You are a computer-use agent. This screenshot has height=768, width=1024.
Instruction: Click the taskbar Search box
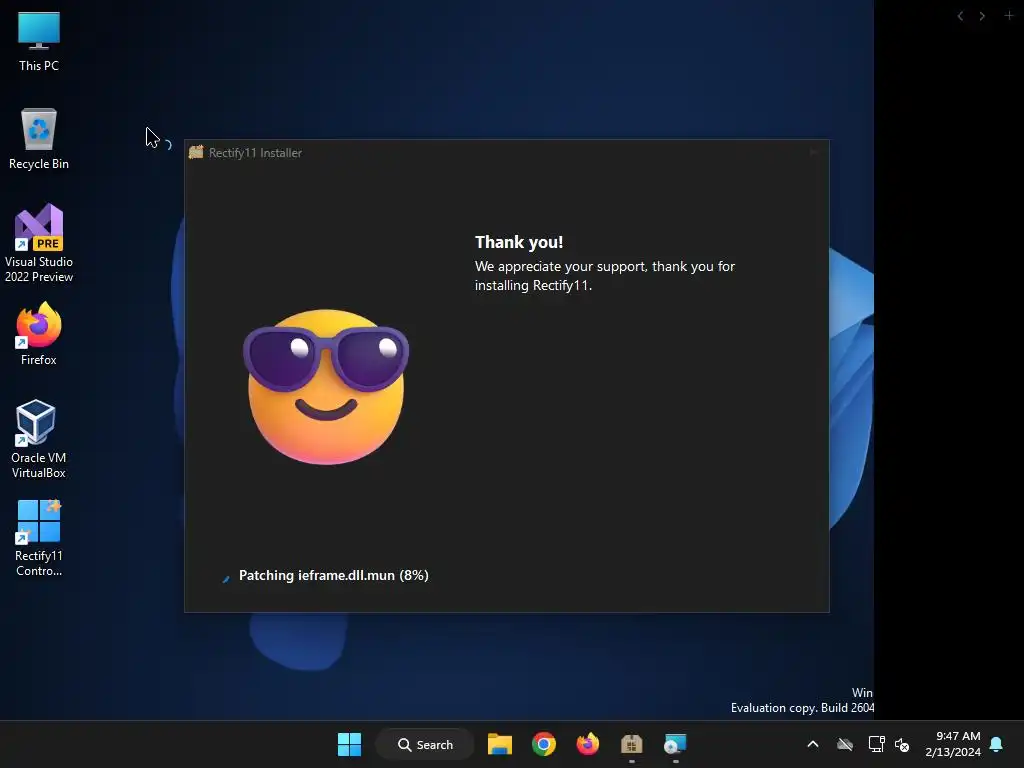[x=425, y=744]
